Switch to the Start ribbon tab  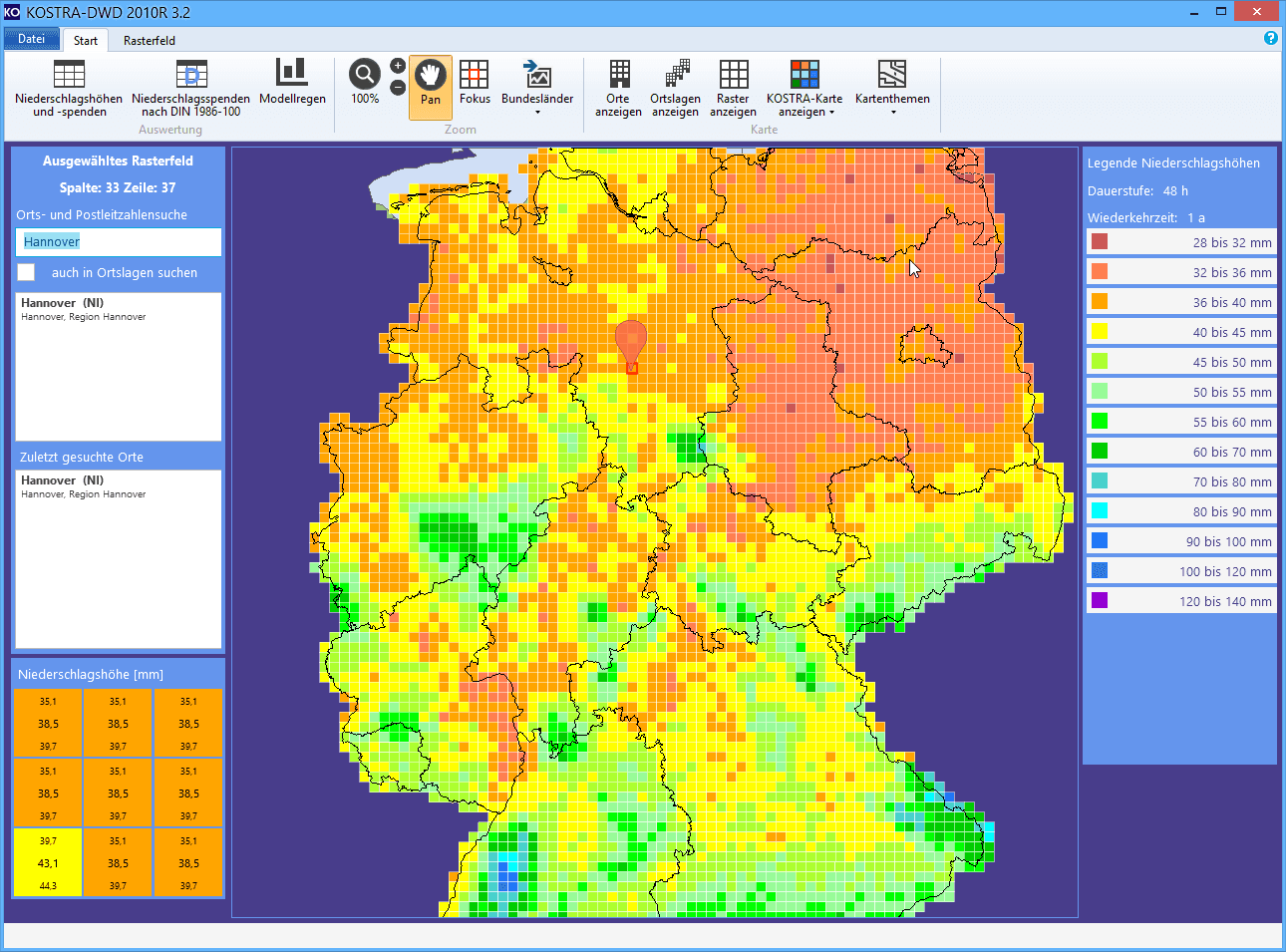86,41
